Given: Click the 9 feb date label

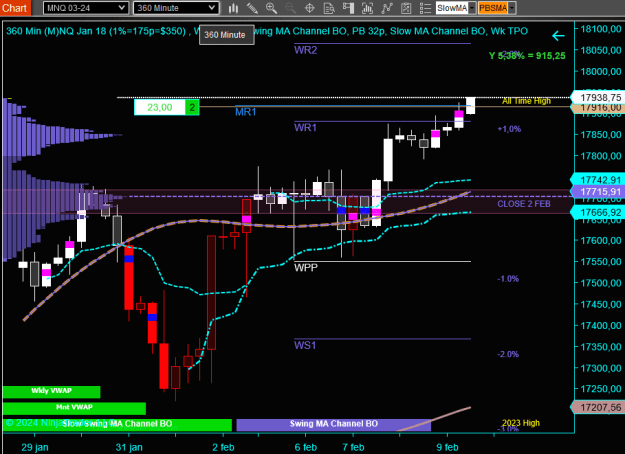Looking at the screenshot, I should tap(447, 447).
